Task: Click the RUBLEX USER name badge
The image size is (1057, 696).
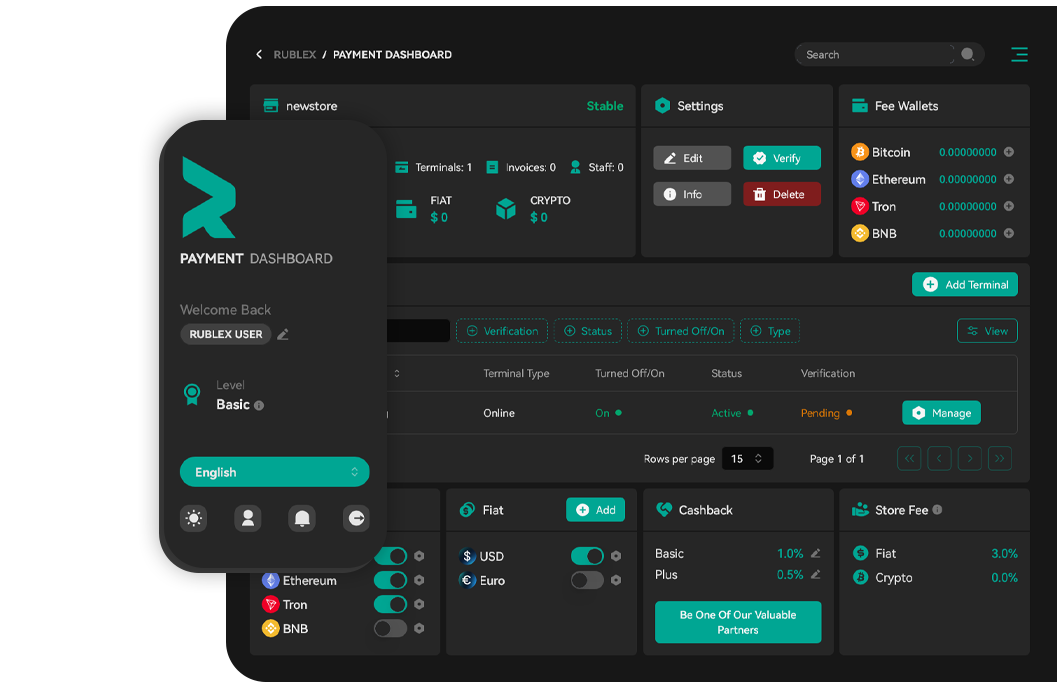Action: pos(226,335)
